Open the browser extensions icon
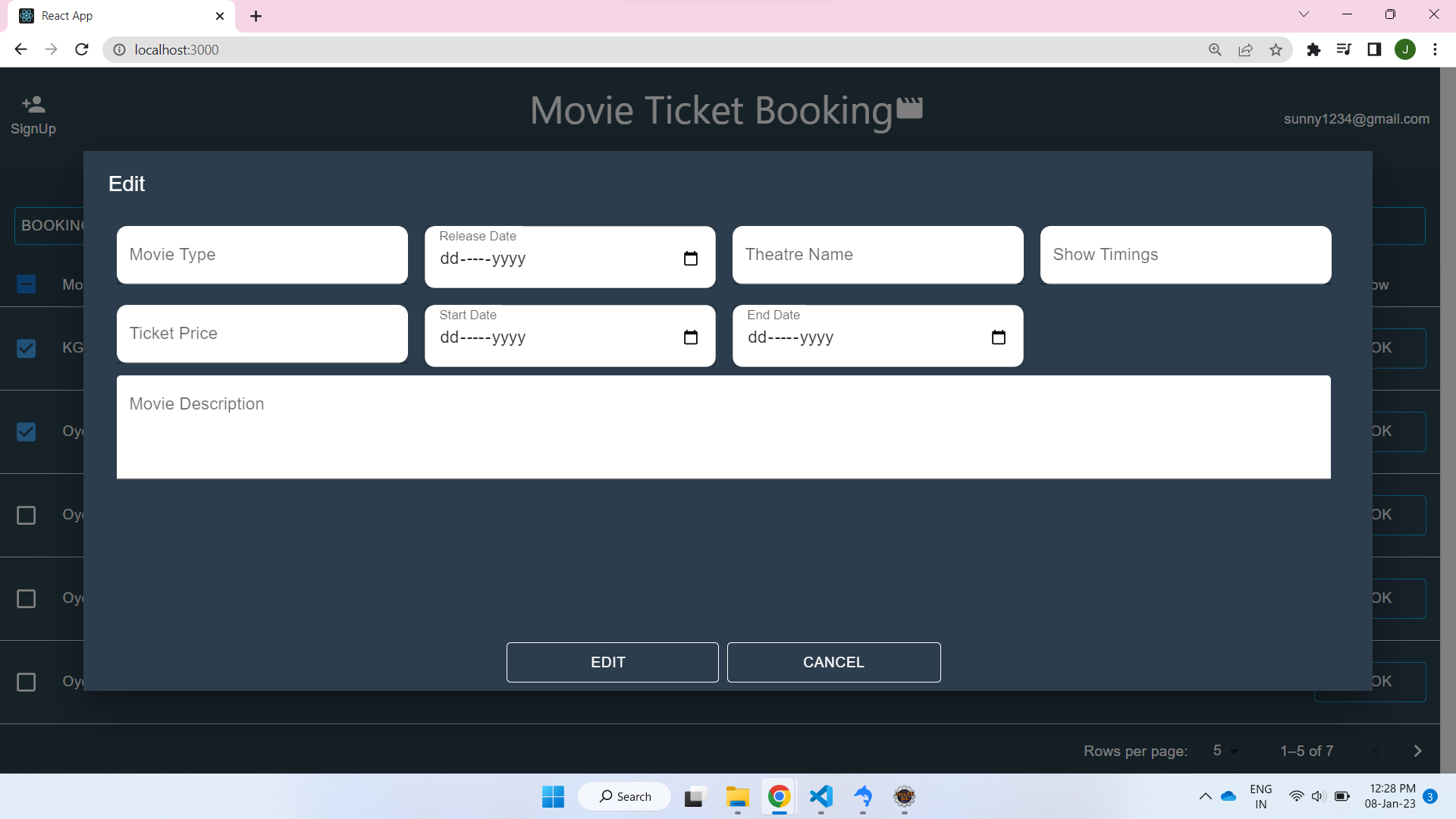Image resolution: width=1456 pixels, height=819 pixels. click(x=1314, y=49)
